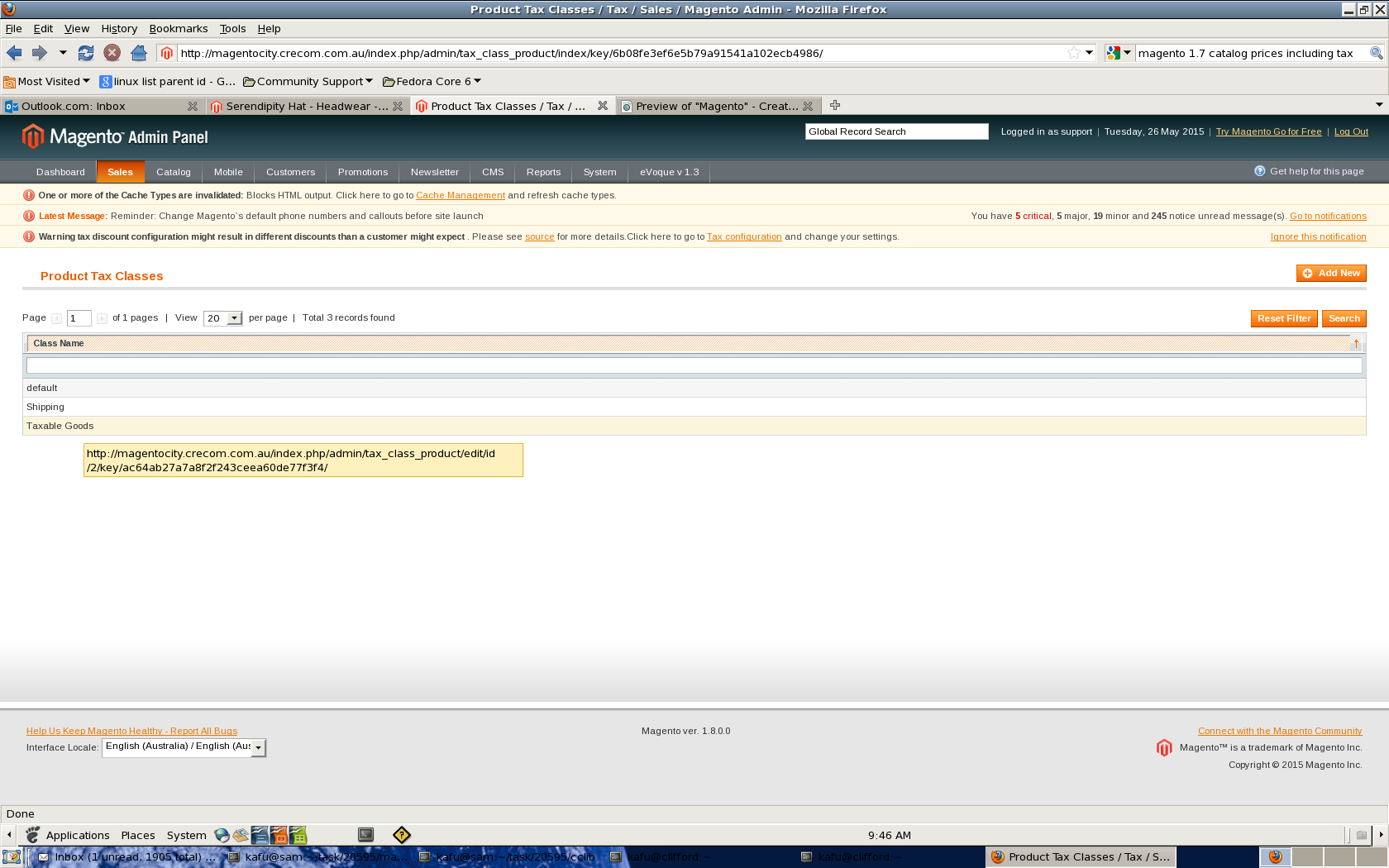Click the Class Name filter input field
Screen dimensions: 1389x868
tap(694, 365)
